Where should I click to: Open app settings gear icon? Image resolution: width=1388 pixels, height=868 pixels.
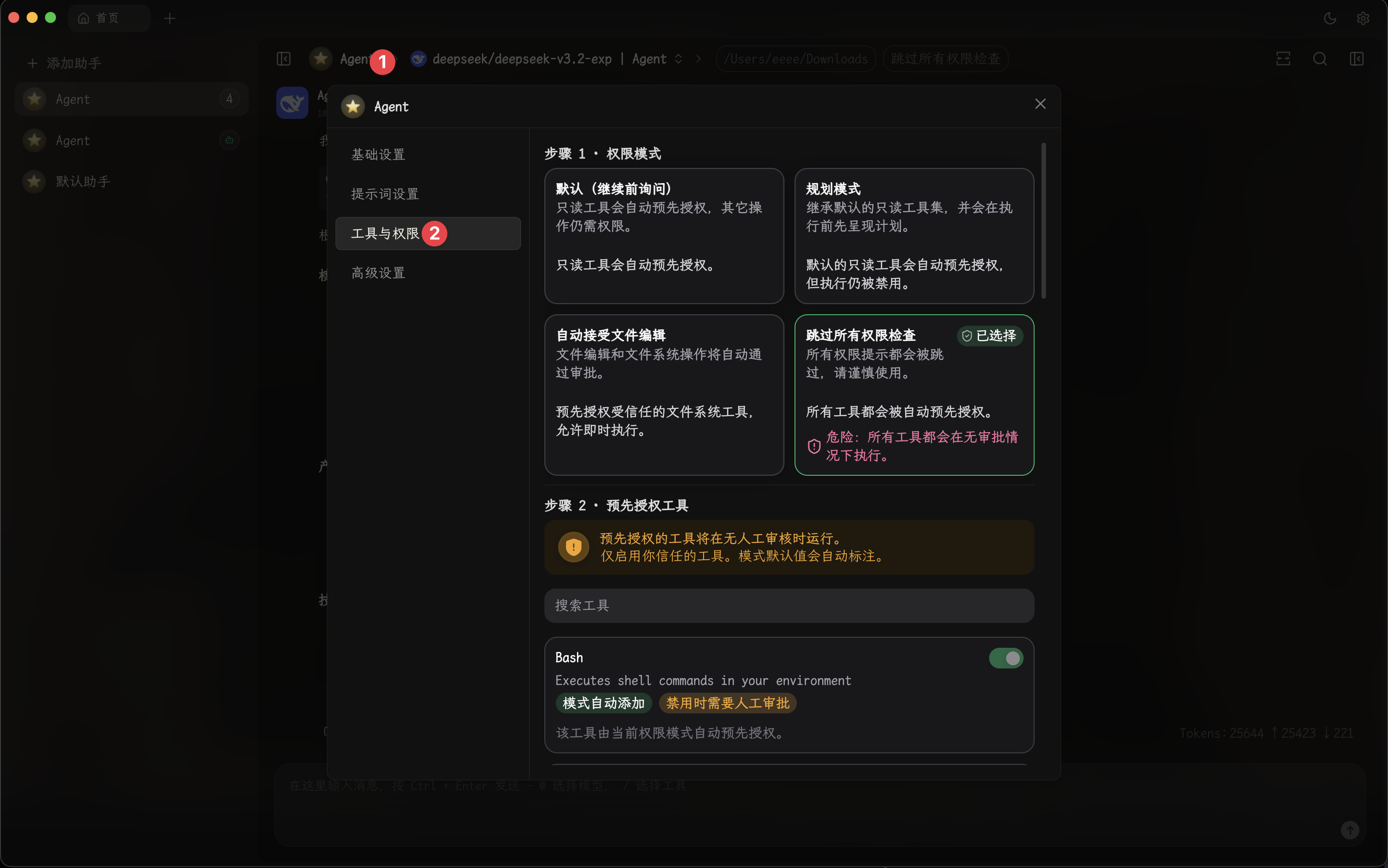1363,18
